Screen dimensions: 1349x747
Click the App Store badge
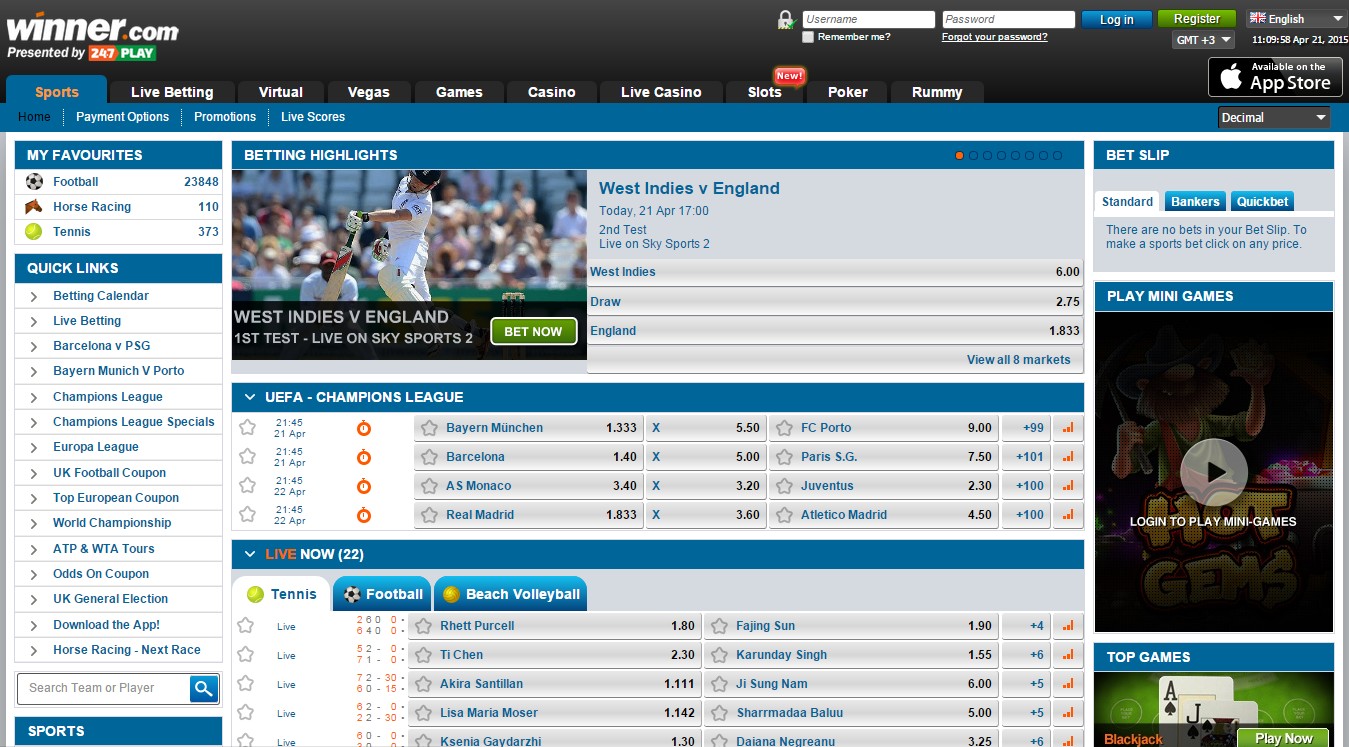(1274, 77)
